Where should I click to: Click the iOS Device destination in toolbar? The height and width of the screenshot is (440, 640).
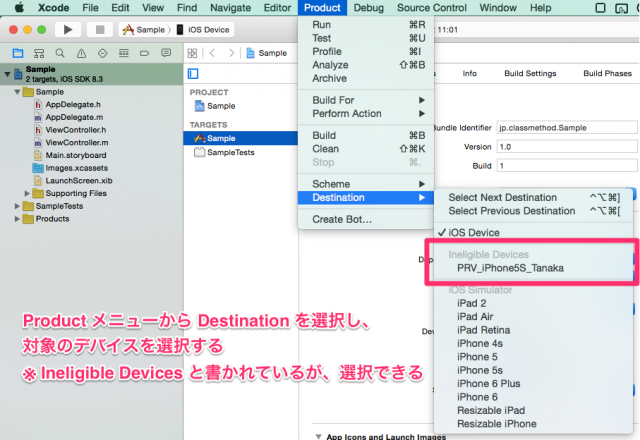203,30
